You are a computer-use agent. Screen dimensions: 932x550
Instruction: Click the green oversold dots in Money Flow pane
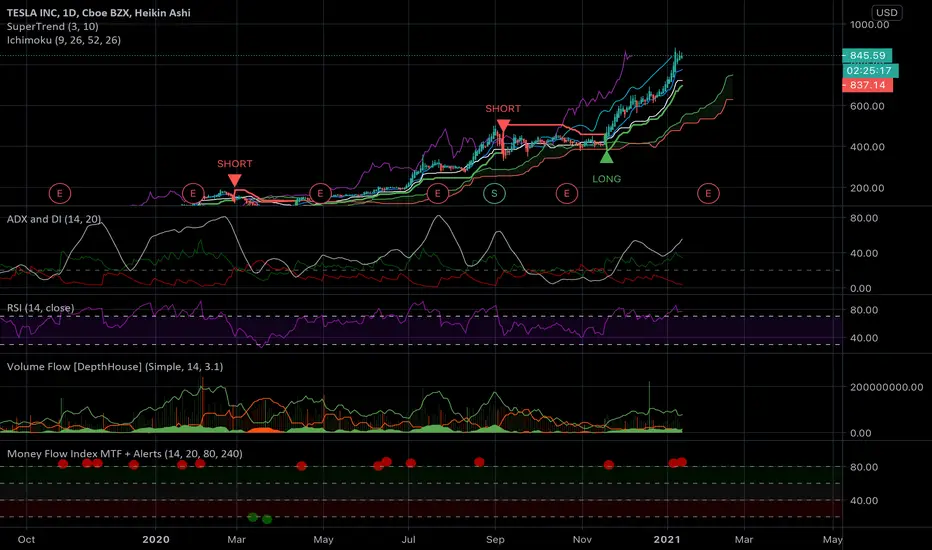[260, 518]
